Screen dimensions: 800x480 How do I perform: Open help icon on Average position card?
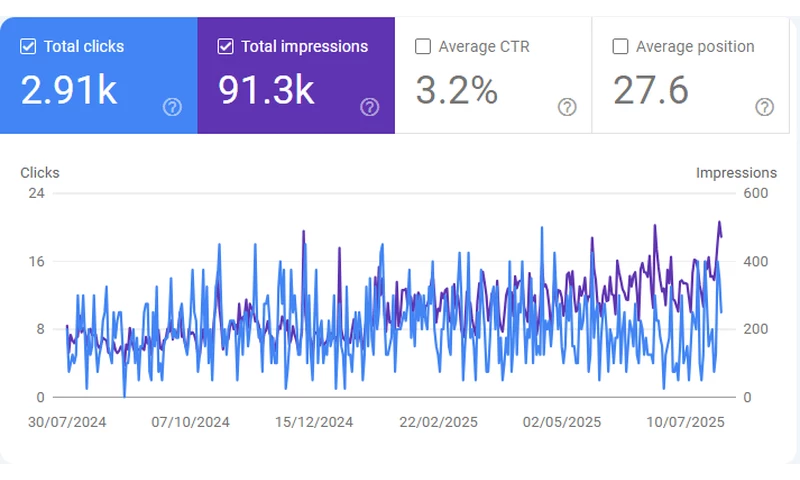point(764,107)
